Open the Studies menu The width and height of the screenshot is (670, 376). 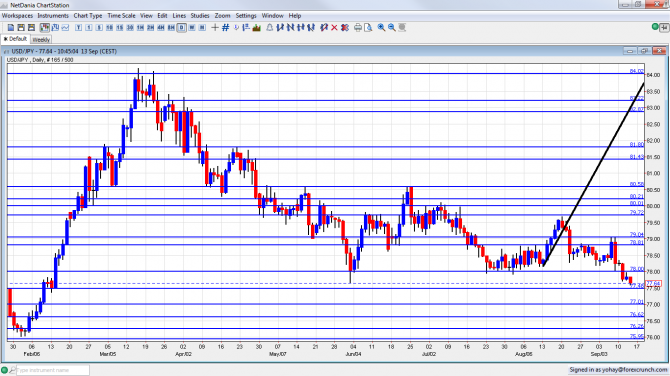click(x=200, y=16)
